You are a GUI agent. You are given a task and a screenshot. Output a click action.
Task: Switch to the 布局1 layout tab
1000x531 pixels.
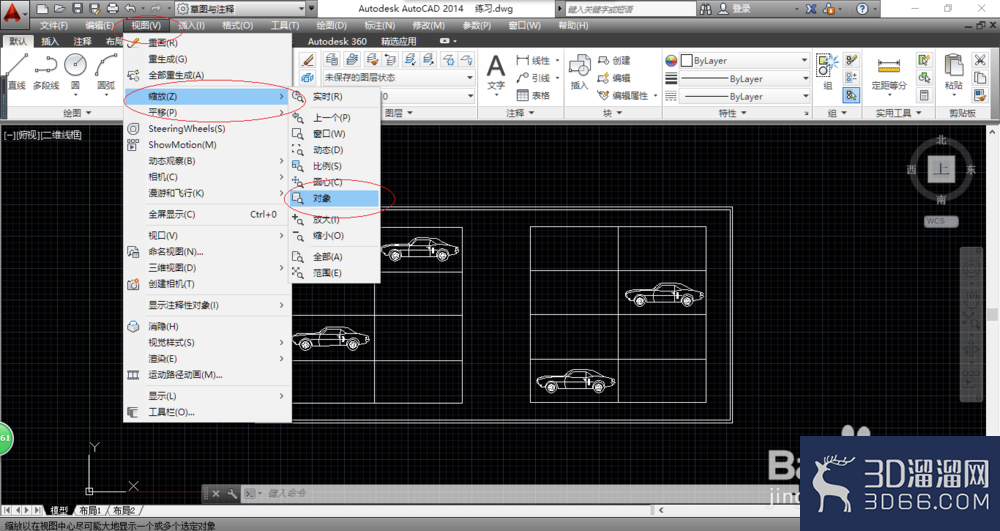(x=90, y=511)
